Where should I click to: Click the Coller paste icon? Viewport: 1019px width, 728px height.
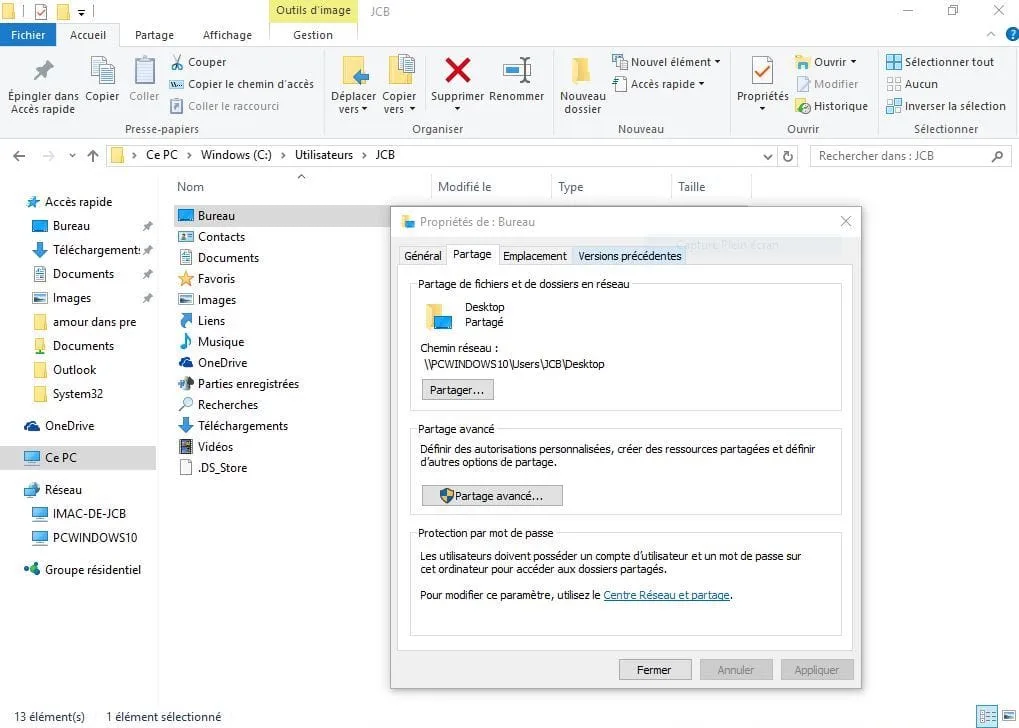pyautogui.click(x=144, y=70)
